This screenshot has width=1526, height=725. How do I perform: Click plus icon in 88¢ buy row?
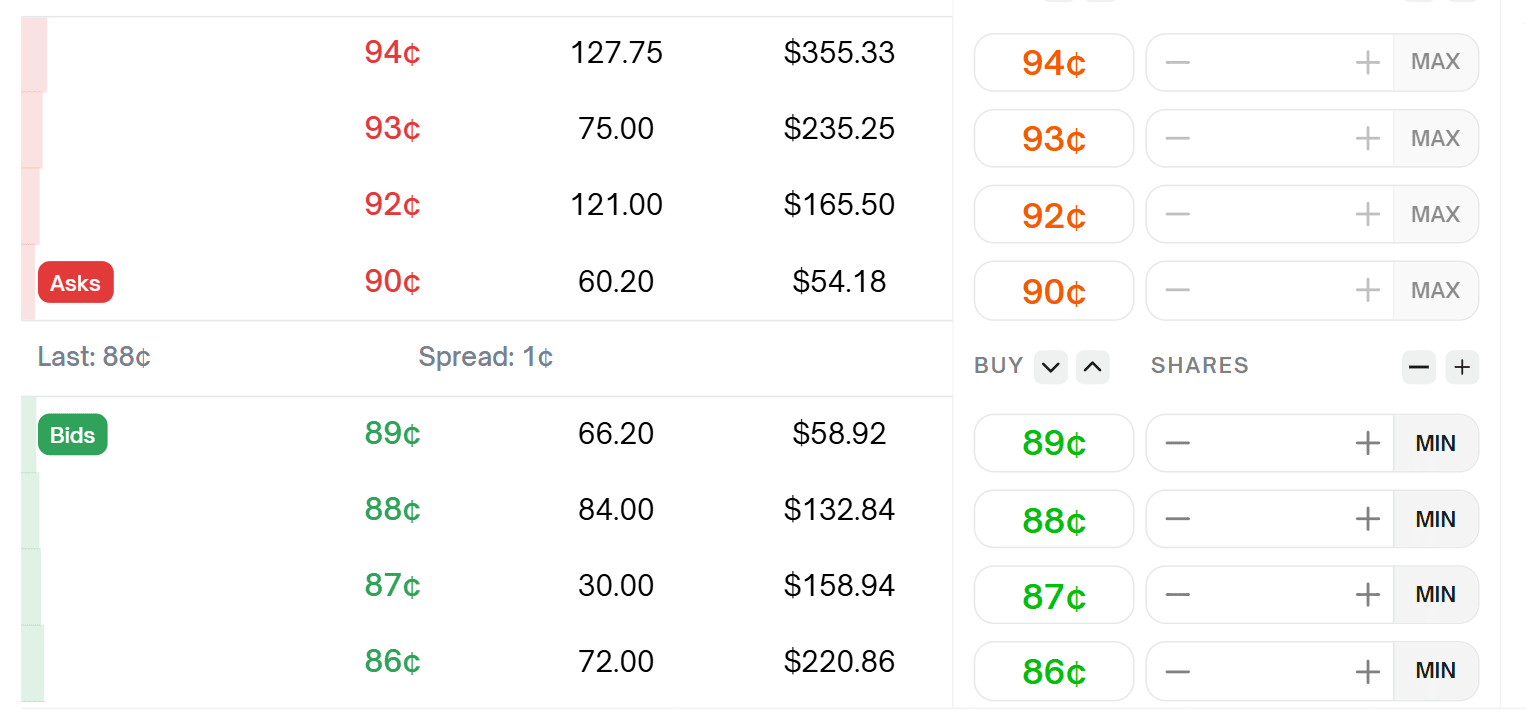click(x=1367, y=519)
